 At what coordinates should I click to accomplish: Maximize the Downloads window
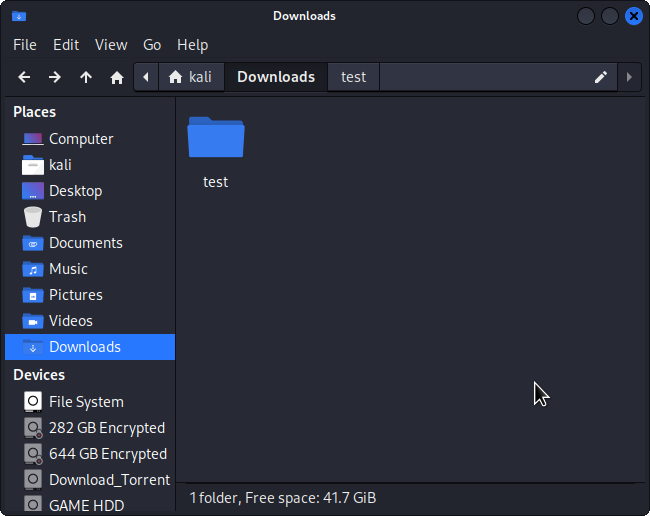point(610,16)
